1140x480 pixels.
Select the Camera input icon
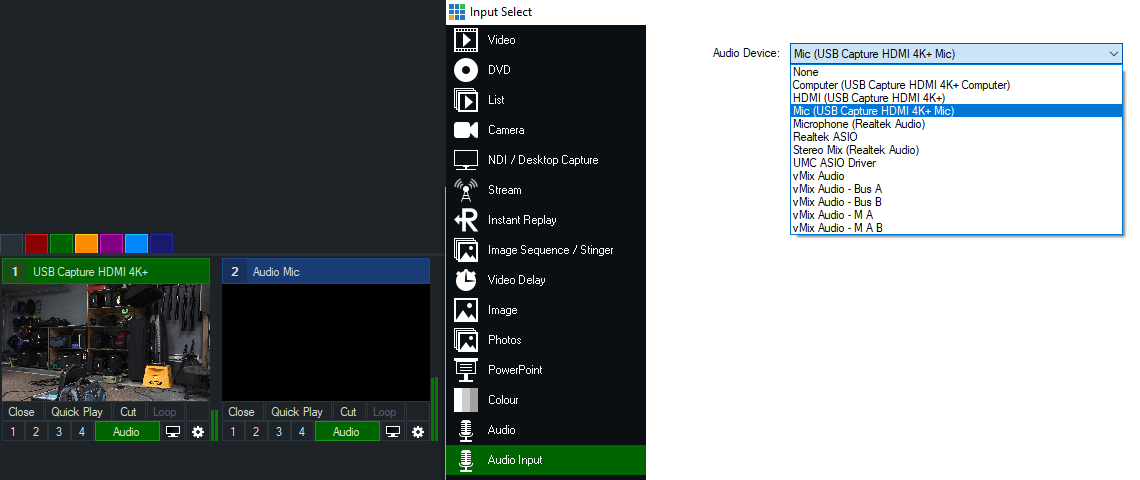coord(465,130)
